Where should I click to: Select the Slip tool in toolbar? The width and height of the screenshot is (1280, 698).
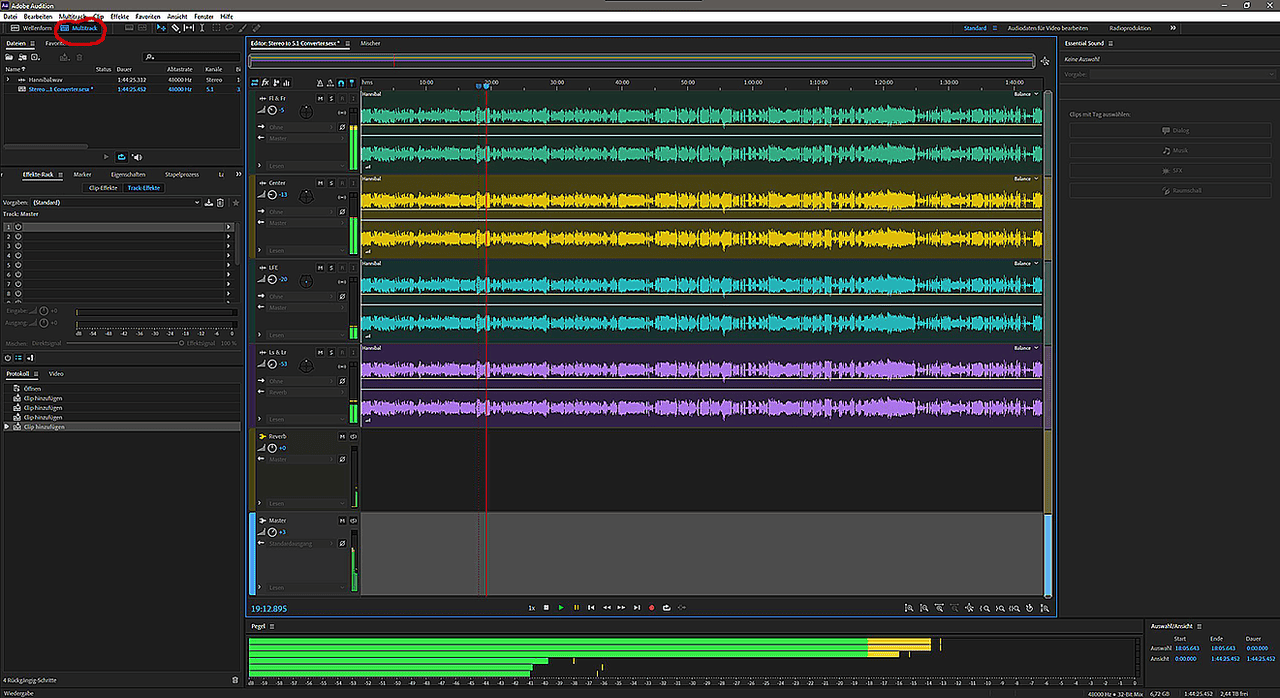point(189,28)
